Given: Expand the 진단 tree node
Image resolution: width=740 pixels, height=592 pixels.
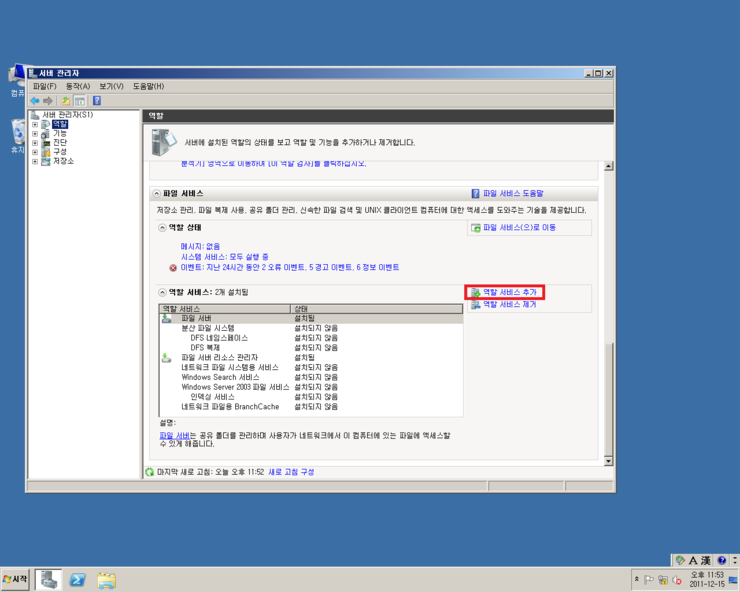Looking at the screenshot, I should tap(35, 143).
